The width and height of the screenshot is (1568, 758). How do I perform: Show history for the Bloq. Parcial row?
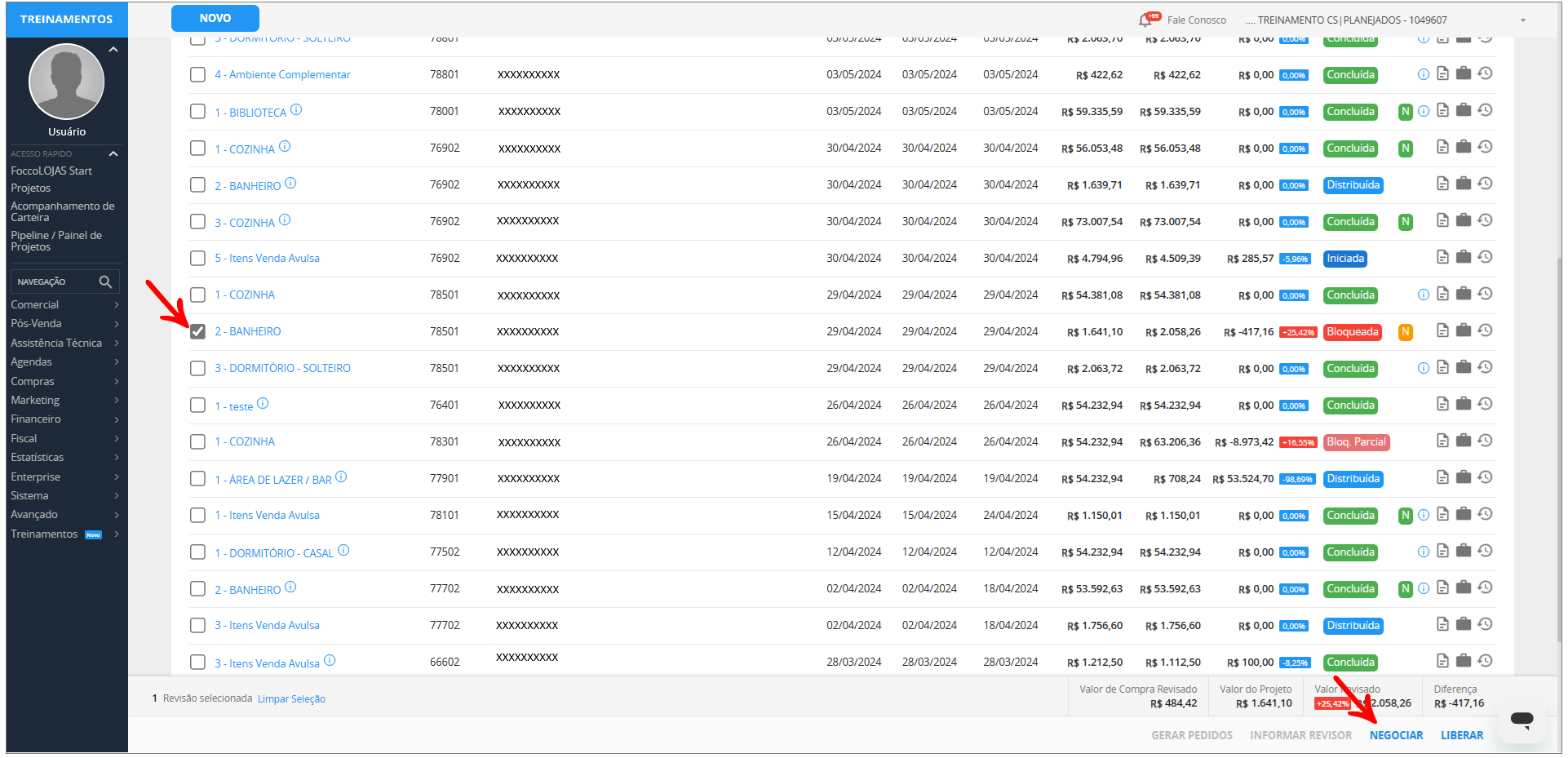(x=1485, y=441)
